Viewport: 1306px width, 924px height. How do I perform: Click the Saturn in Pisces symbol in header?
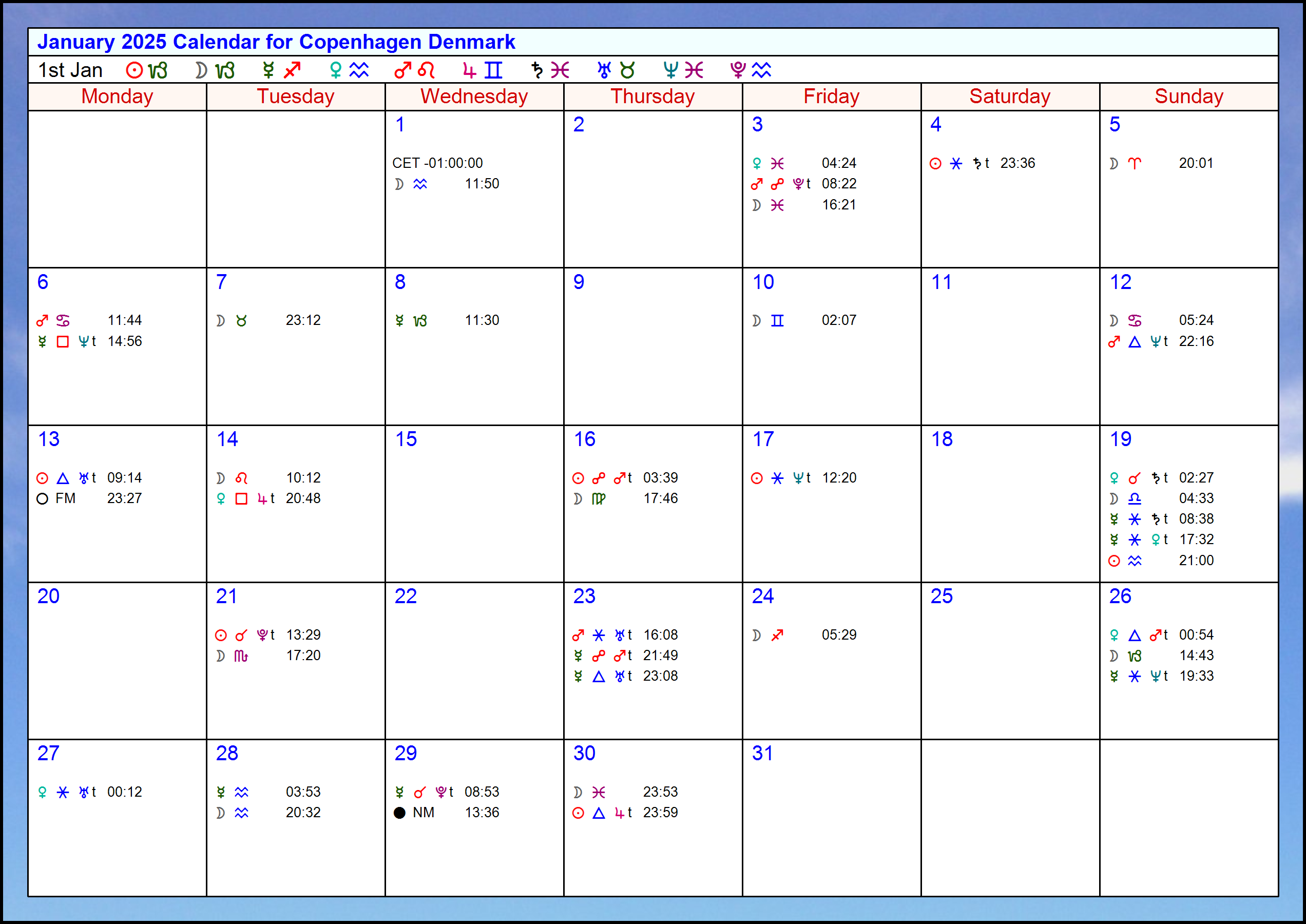pyautogui.click(x=550, y=70)
